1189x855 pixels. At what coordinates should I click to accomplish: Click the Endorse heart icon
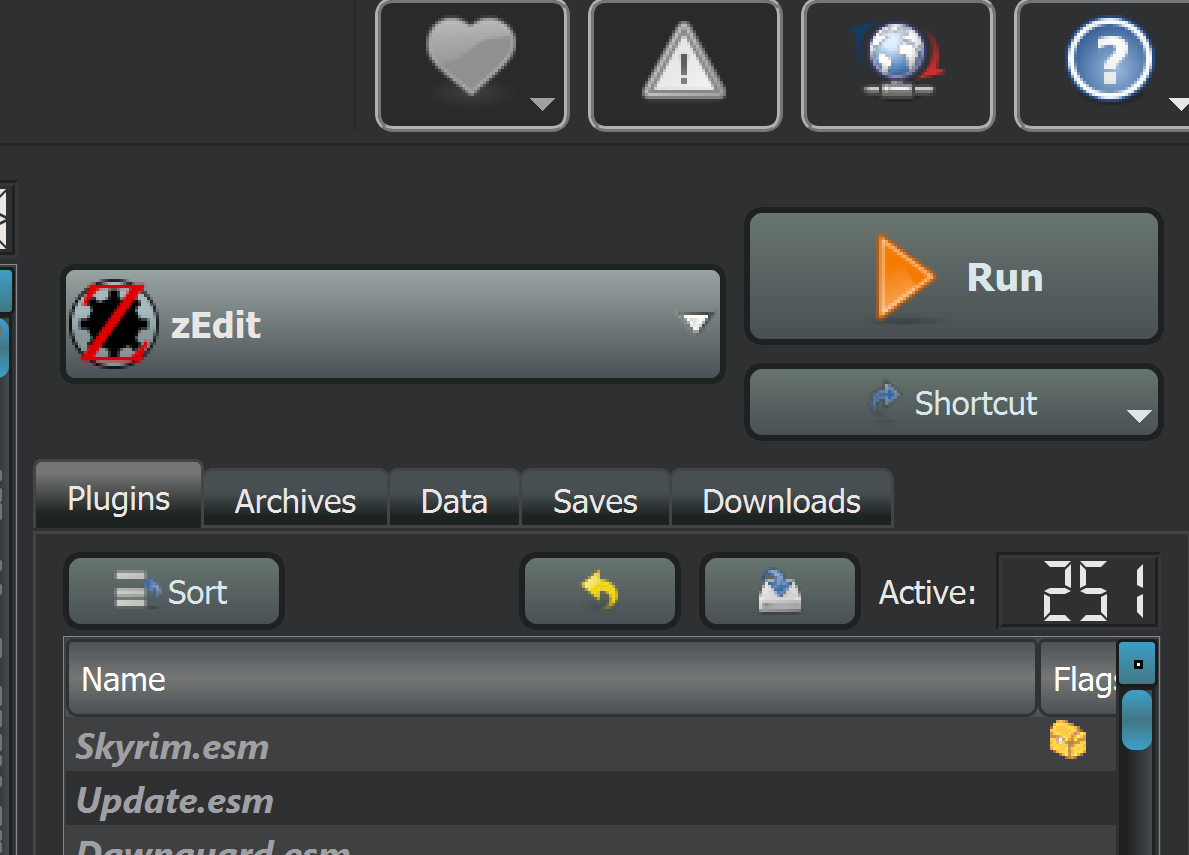click(x=471, y=58)
